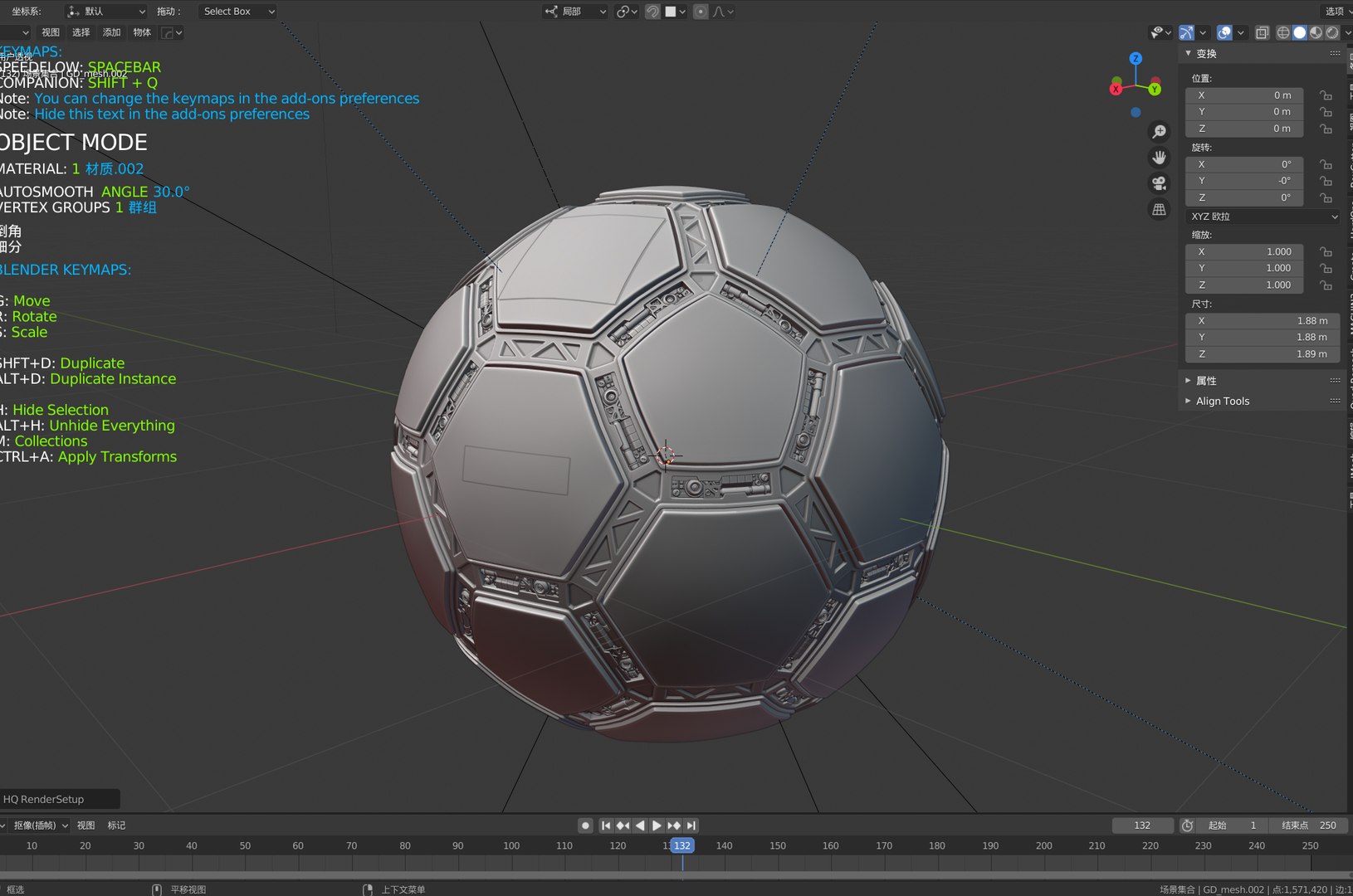The height and width of the screenshot is (896, 1353).
Task: Jump to the timeline end frame
Action: pos(691,825)
